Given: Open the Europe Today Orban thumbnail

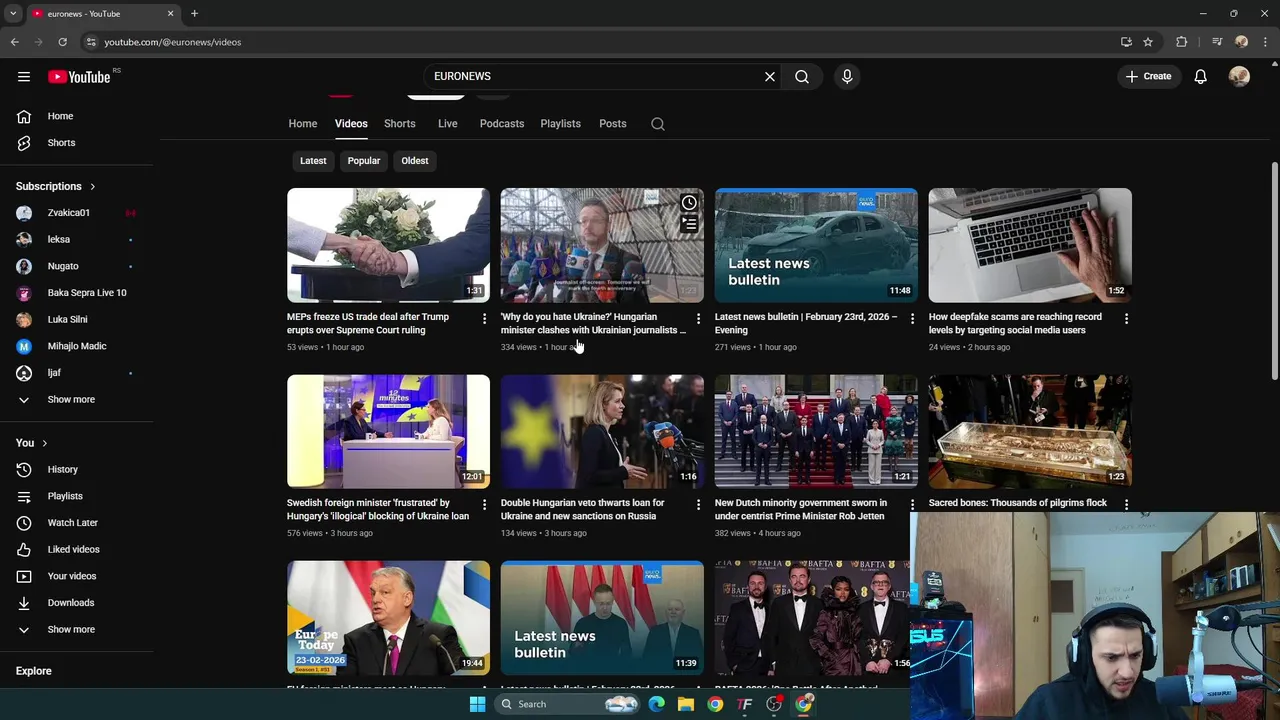Looking at the screenshot, I should pyautogui.click(x=388, y=617).
